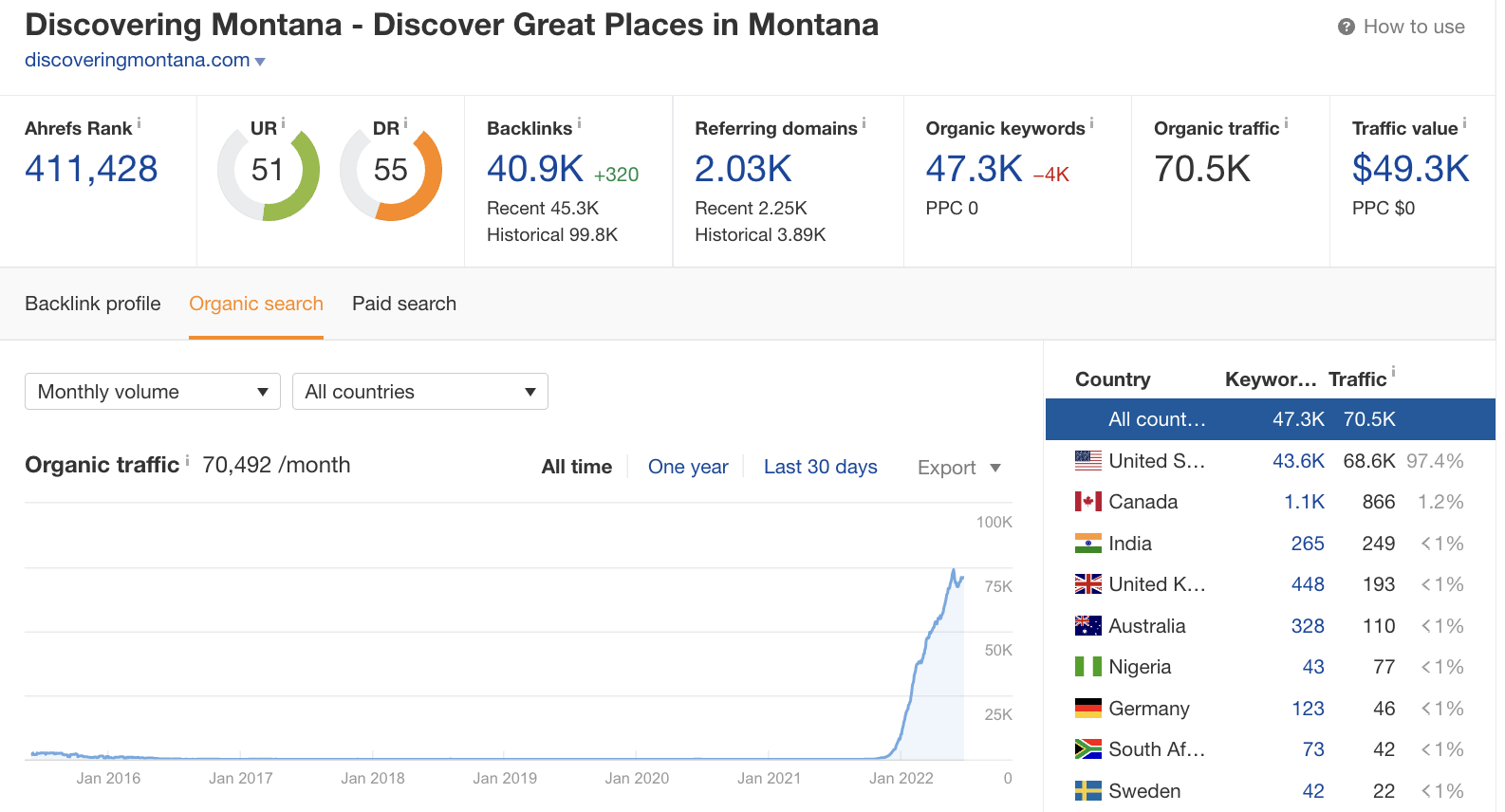Image resolution: width=1505 pixels, height=812 pixels.
Task: Switch to the Paid search tab
Action: point(404,304)
